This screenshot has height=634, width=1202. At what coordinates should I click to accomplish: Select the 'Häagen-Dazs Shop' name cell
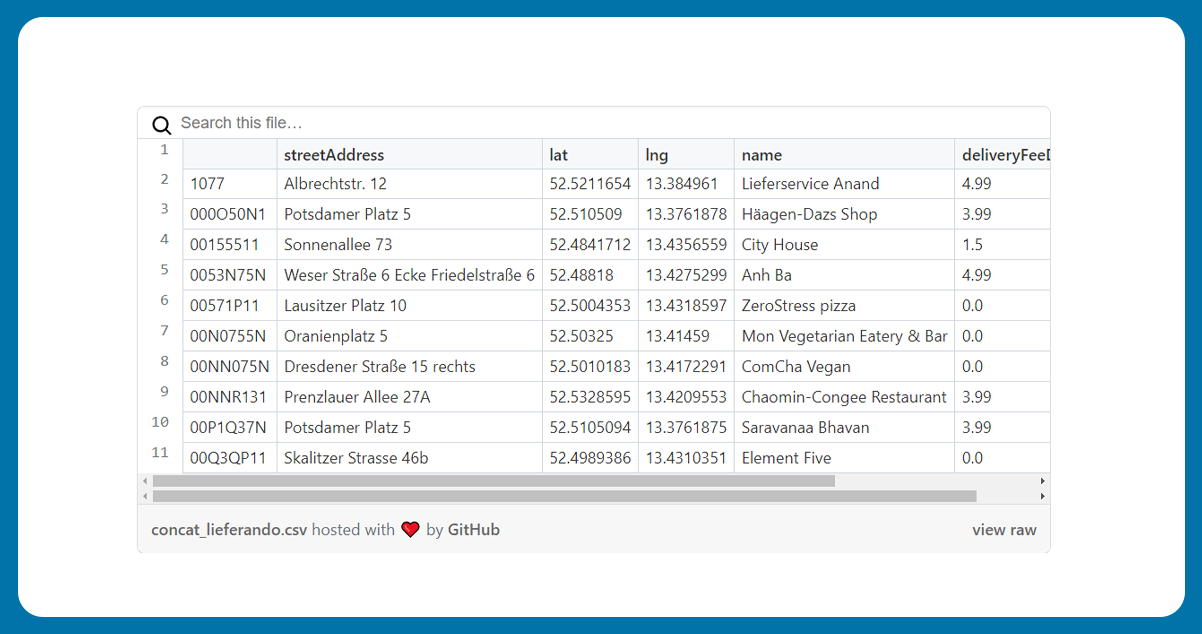tap(809, 214)
